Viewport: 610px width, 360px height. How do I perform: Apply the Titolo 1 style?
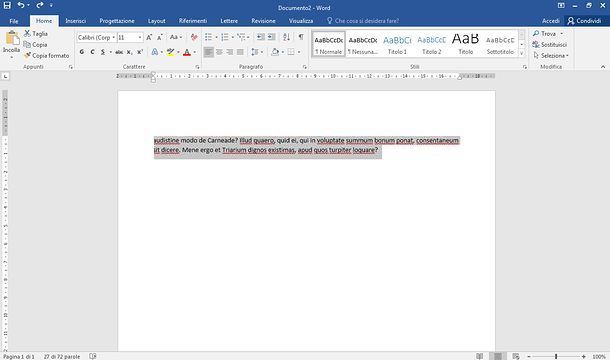pyautogui.click(x=397, y=44)
